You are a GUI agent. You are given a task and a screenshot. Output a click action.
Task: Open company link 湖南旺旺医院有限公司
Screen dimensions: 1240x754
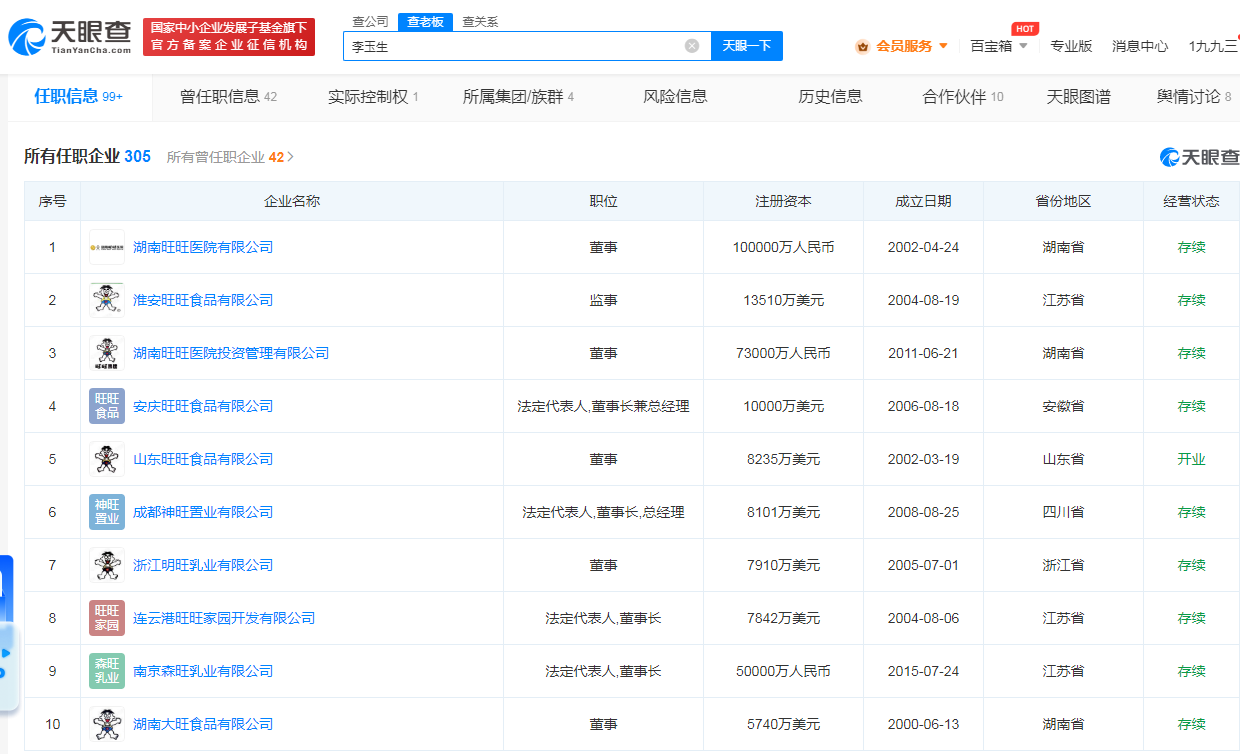[203, 247]
